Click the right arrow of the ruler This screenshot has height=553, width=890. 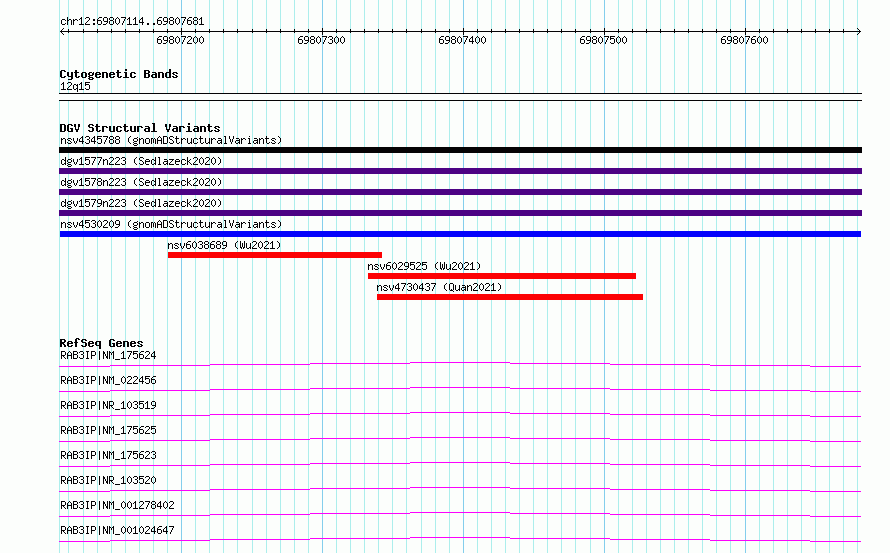click(858, 31)
